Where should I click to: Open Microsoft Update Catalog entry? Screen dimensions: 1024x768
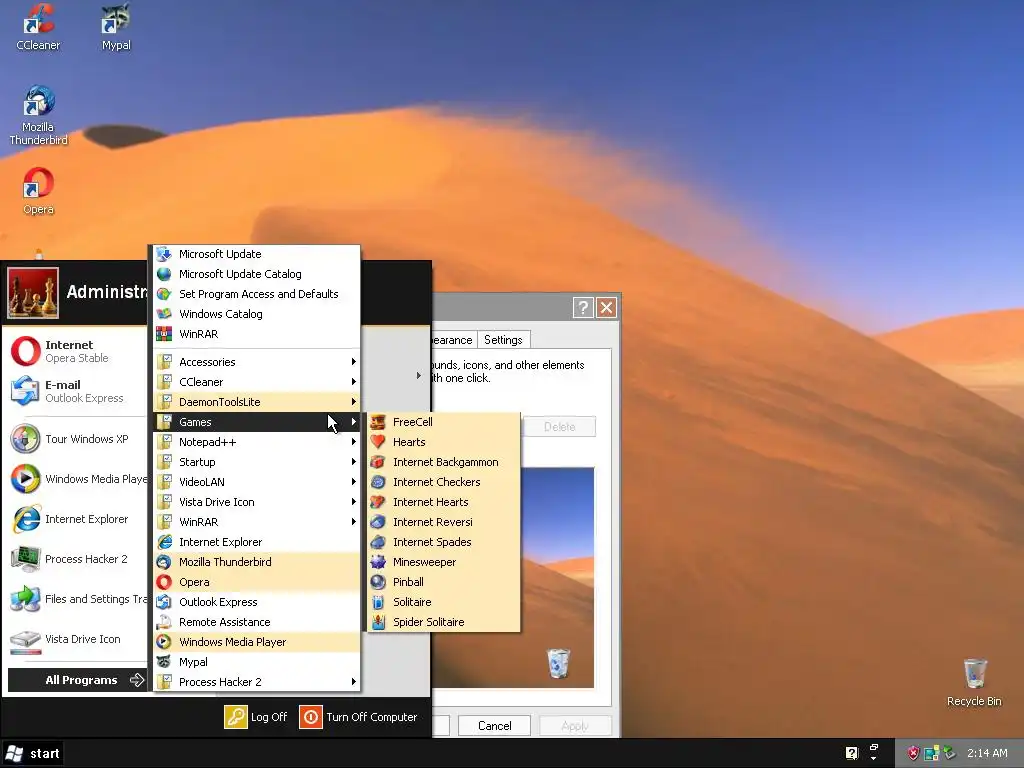pos(257,274)
